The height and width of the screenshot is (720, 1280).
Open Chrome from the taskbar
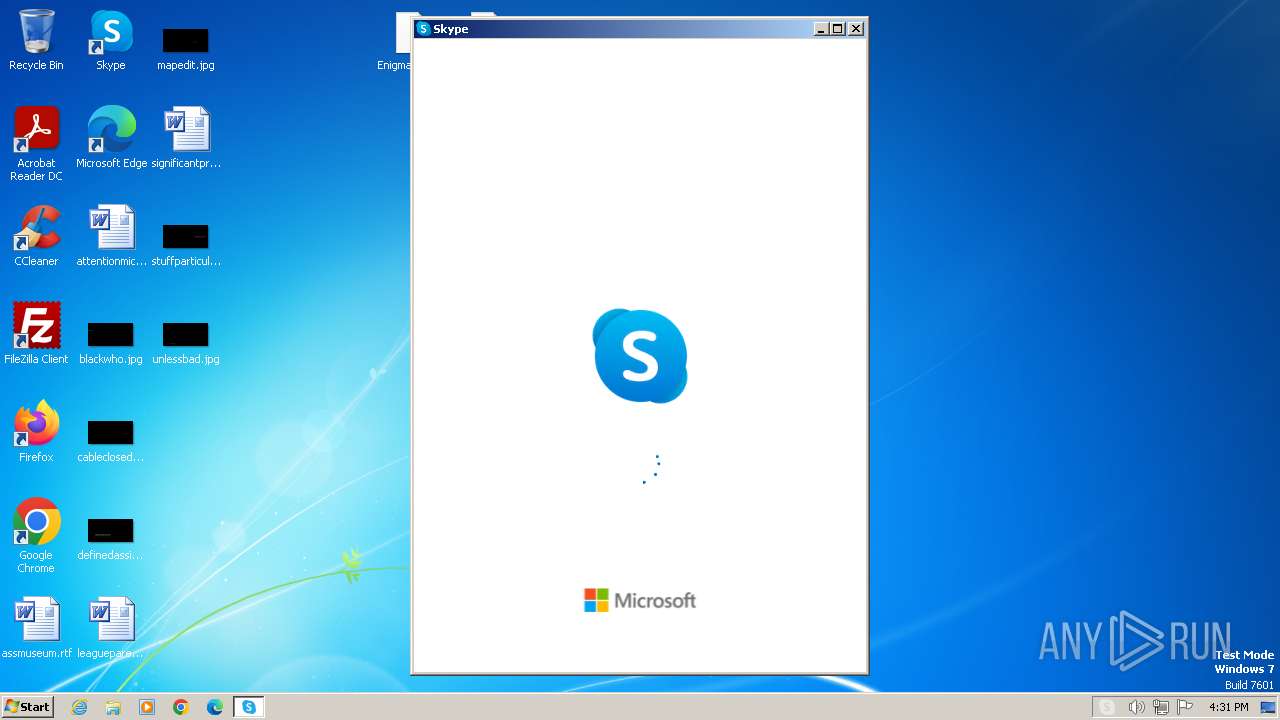pos(181,707)
